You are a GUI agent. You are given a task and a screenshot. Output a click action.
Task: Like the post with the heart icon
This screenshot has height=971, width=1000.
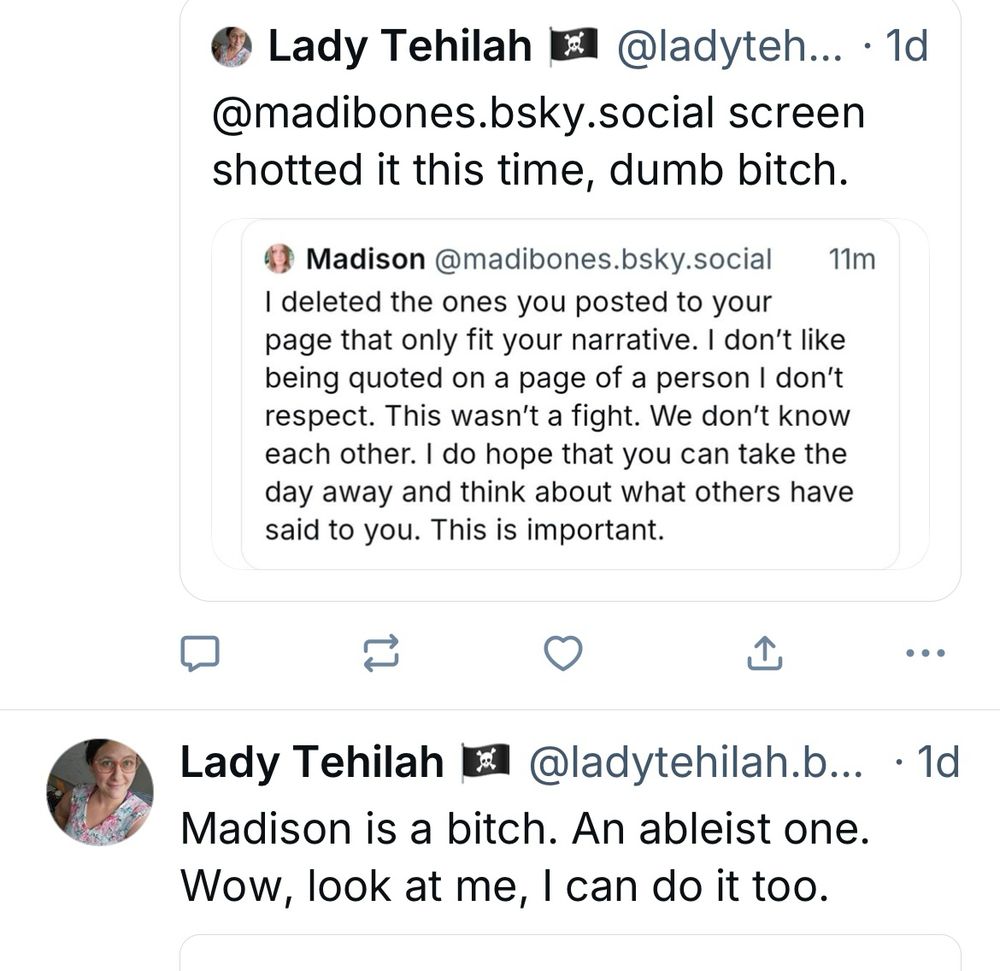pos(563,653)
